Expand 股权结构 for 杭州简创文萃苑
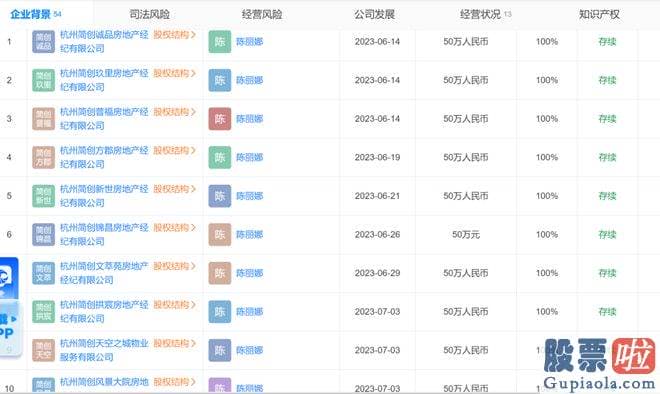Viewport: 660px width, 394px height. click(x=174, y=266)
